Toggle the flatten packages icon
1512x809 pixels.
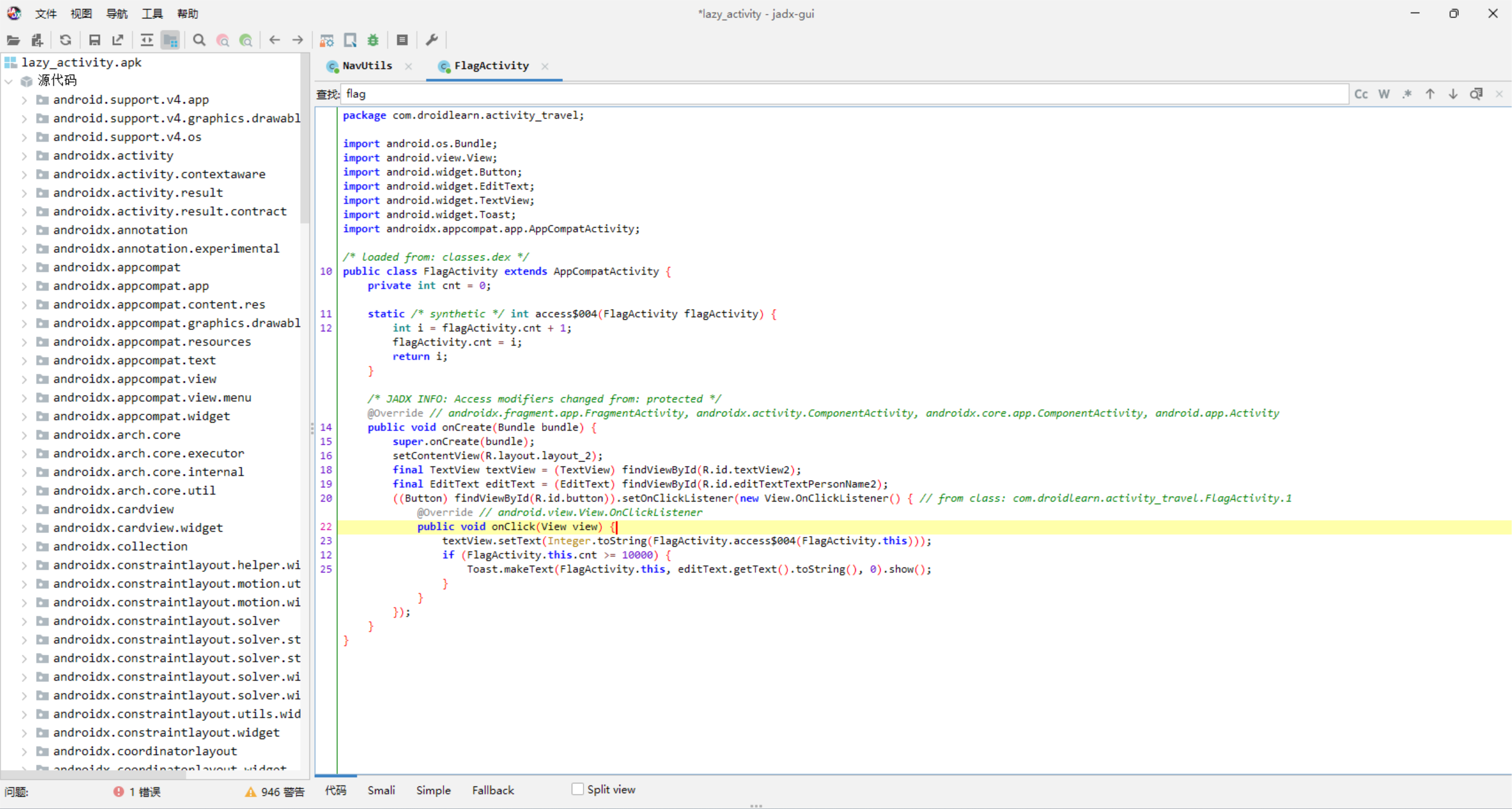170,40
